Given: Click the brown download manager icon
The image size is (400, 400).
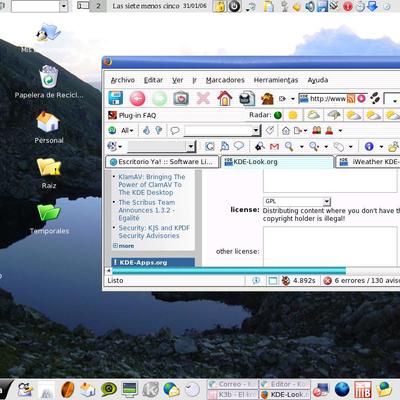Looking at the screenshot, I should 267,99.
